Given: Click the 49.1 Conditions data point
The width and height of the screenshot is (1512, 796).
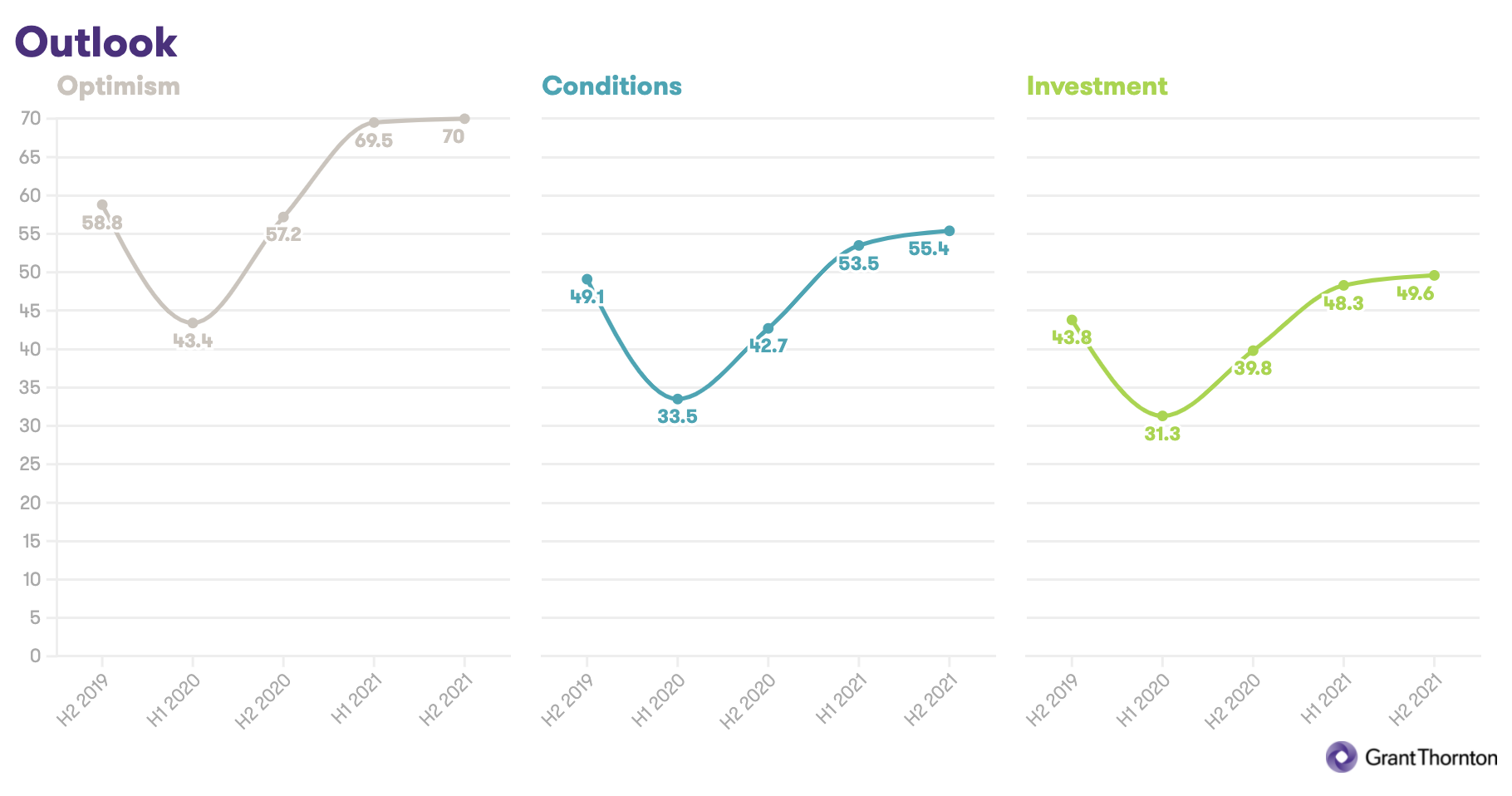Looking at the screenshot, I should coord(587,279).
